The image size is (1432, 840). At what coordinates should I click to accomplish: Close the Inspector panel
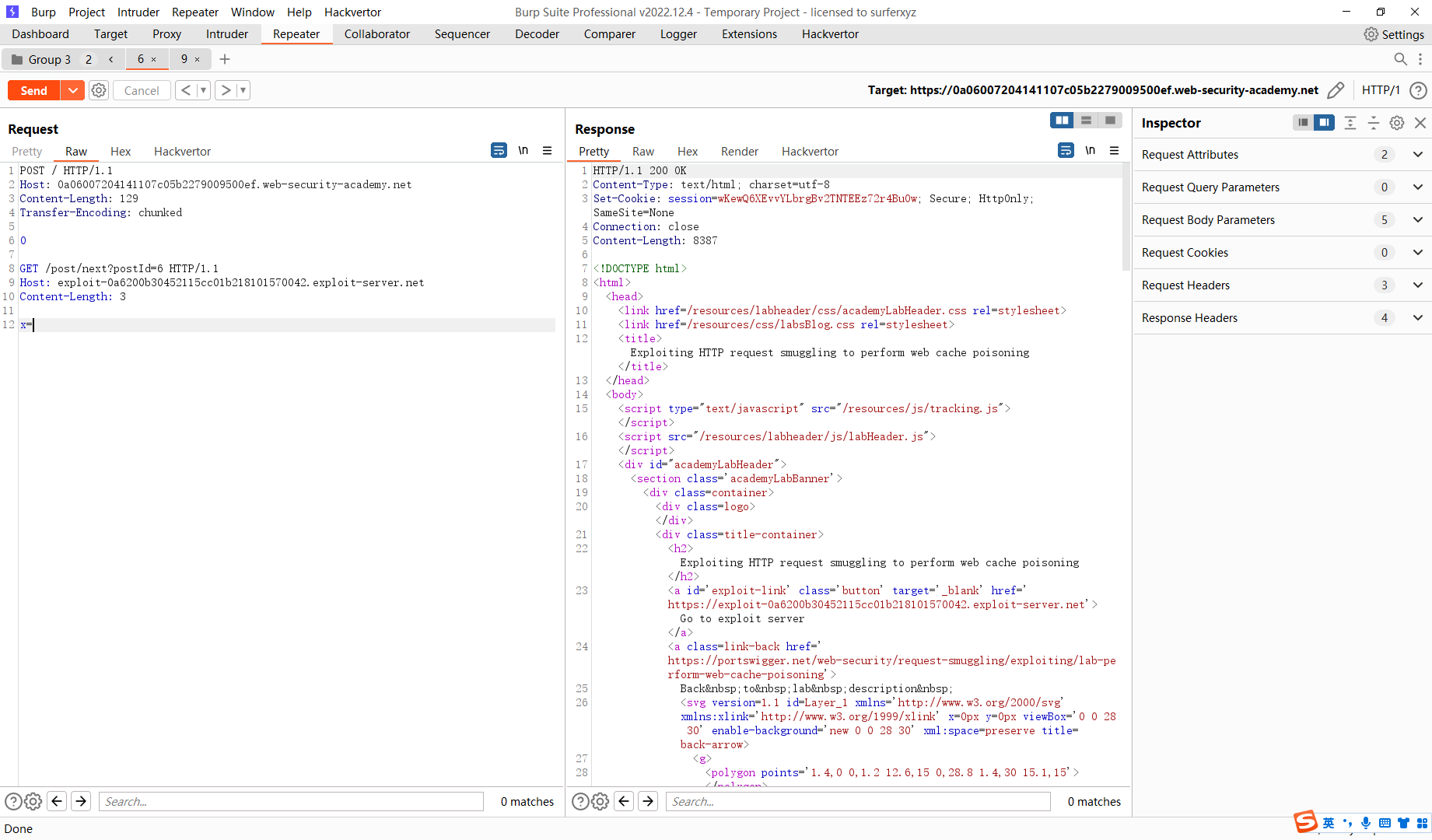tap(1420, 123)
